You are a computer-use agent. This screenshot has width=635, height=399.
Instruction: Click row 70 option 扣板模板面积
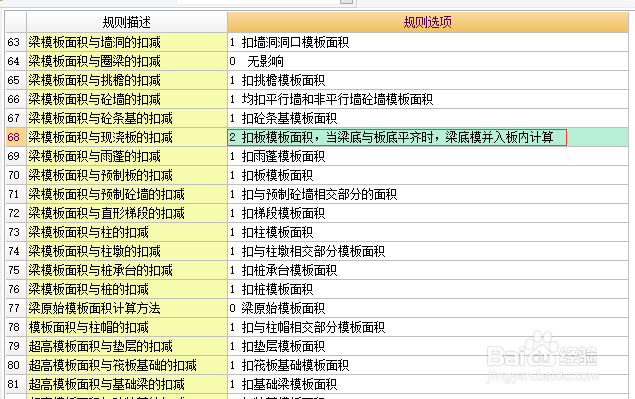pyautogui.click(x=428, y=175)
